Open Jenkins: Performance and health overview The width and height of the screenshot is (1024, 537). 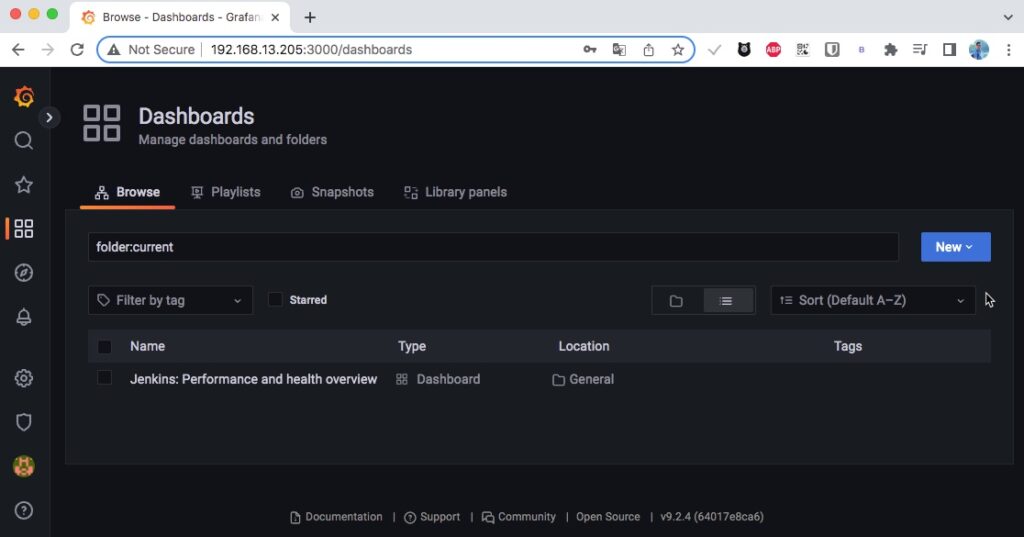[x=253, y=379]
